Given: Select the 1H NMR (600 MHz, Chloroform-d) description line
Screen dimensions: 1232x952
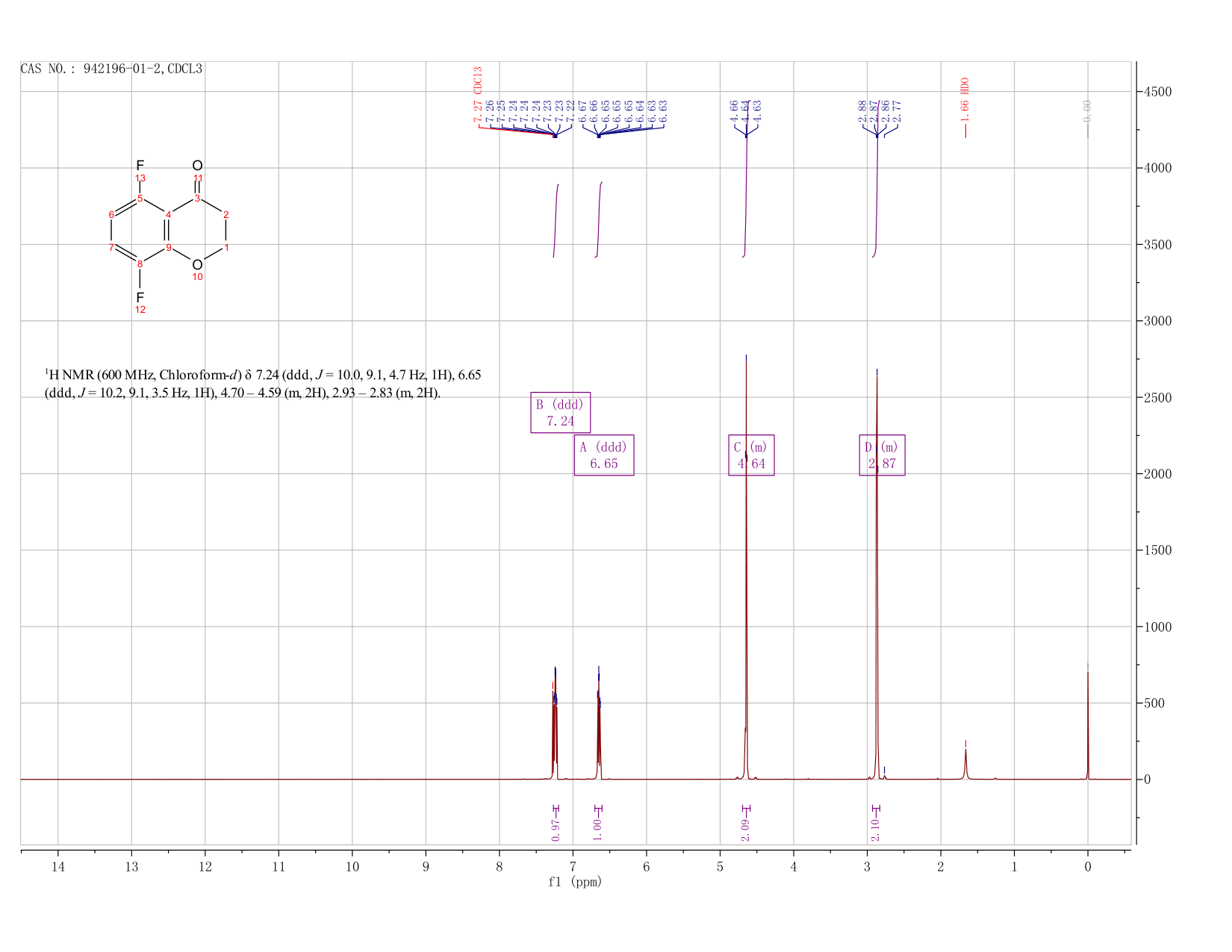Looking at the screenshot, I should click(263, 375).
